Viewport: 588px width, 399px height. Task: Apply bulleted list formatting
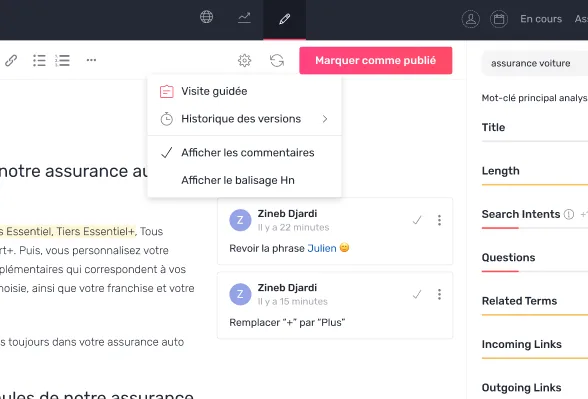click(x=39, y=60)
